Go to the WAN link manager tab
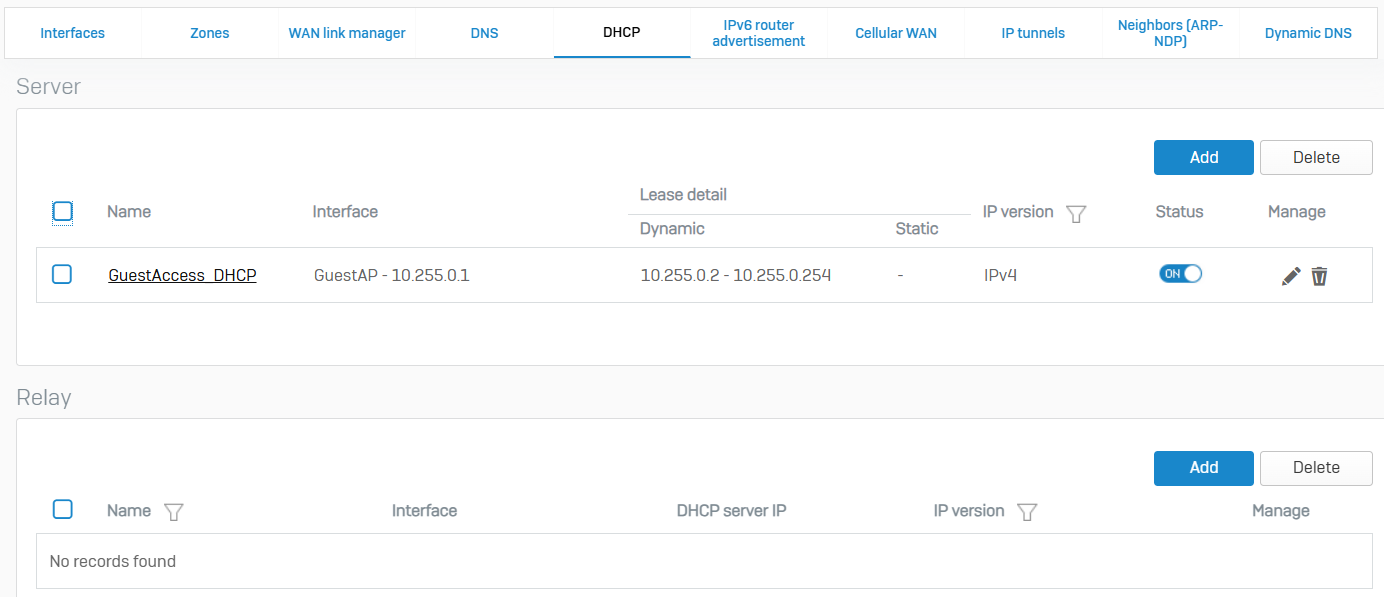 (347, 33)
